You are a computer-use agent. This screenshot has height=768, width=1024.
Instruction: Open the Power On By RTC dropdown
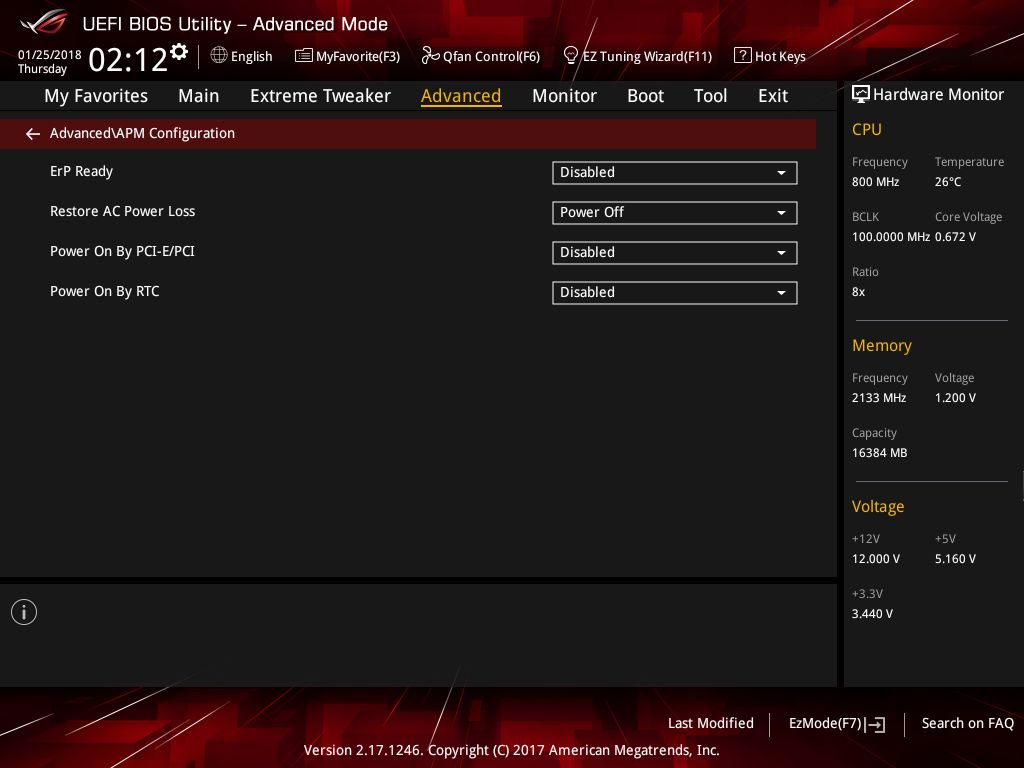(x=674, y=293)
